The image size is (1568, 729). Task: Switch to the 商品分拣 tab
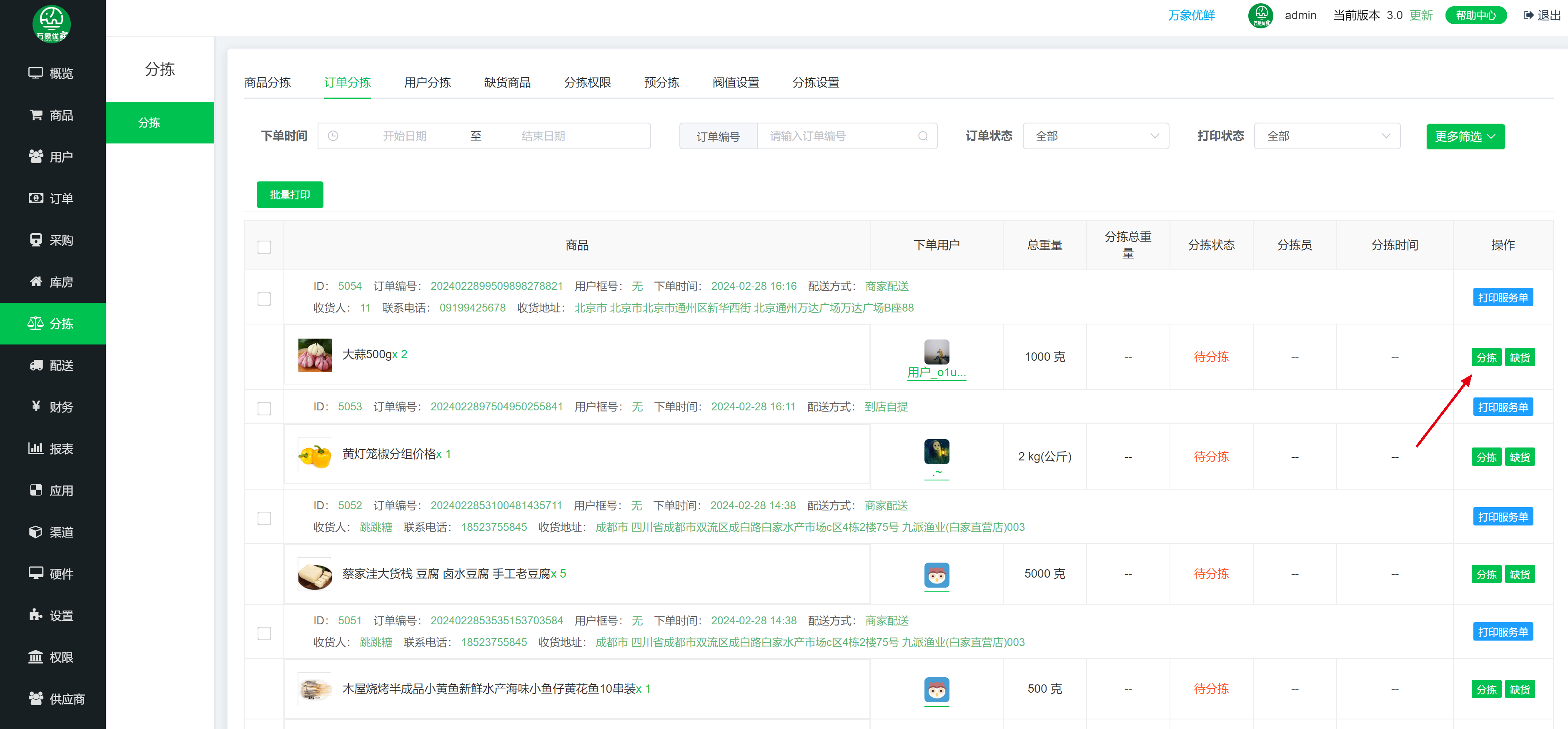coord(267,82)
